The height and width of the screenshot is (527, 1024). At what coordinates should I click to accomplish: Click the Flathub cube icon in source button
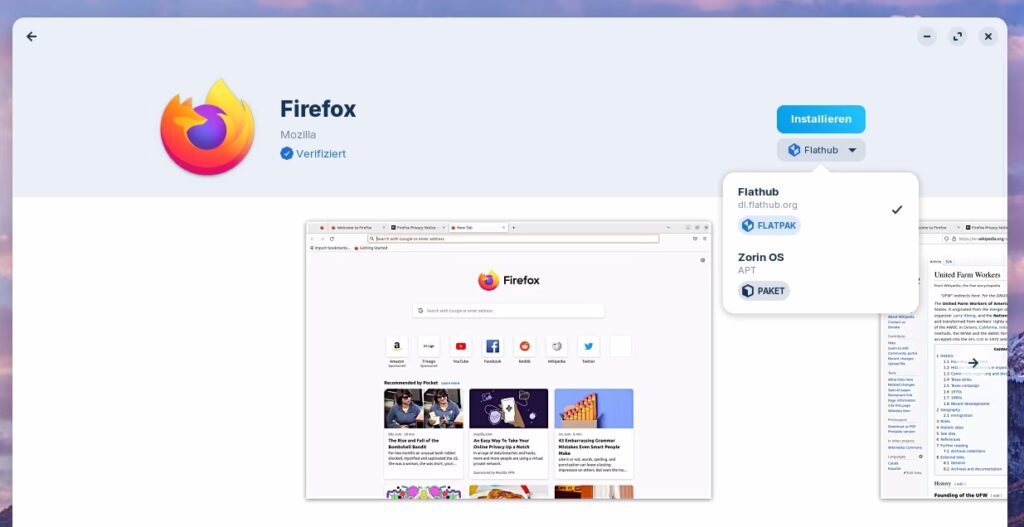pyautogui.click(x=794, y=150)
